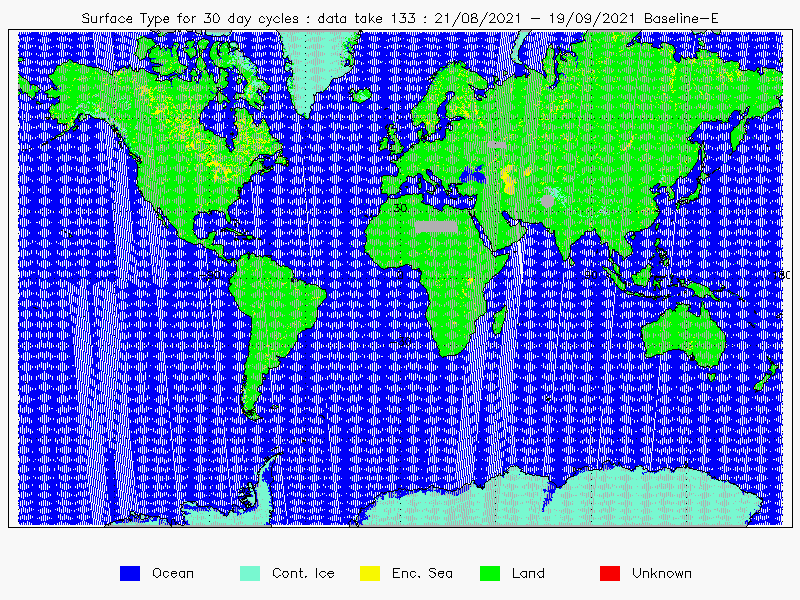Click the yellow Enc. Sea legend swatch
800x600 pixels.
(x=370, y=573)
